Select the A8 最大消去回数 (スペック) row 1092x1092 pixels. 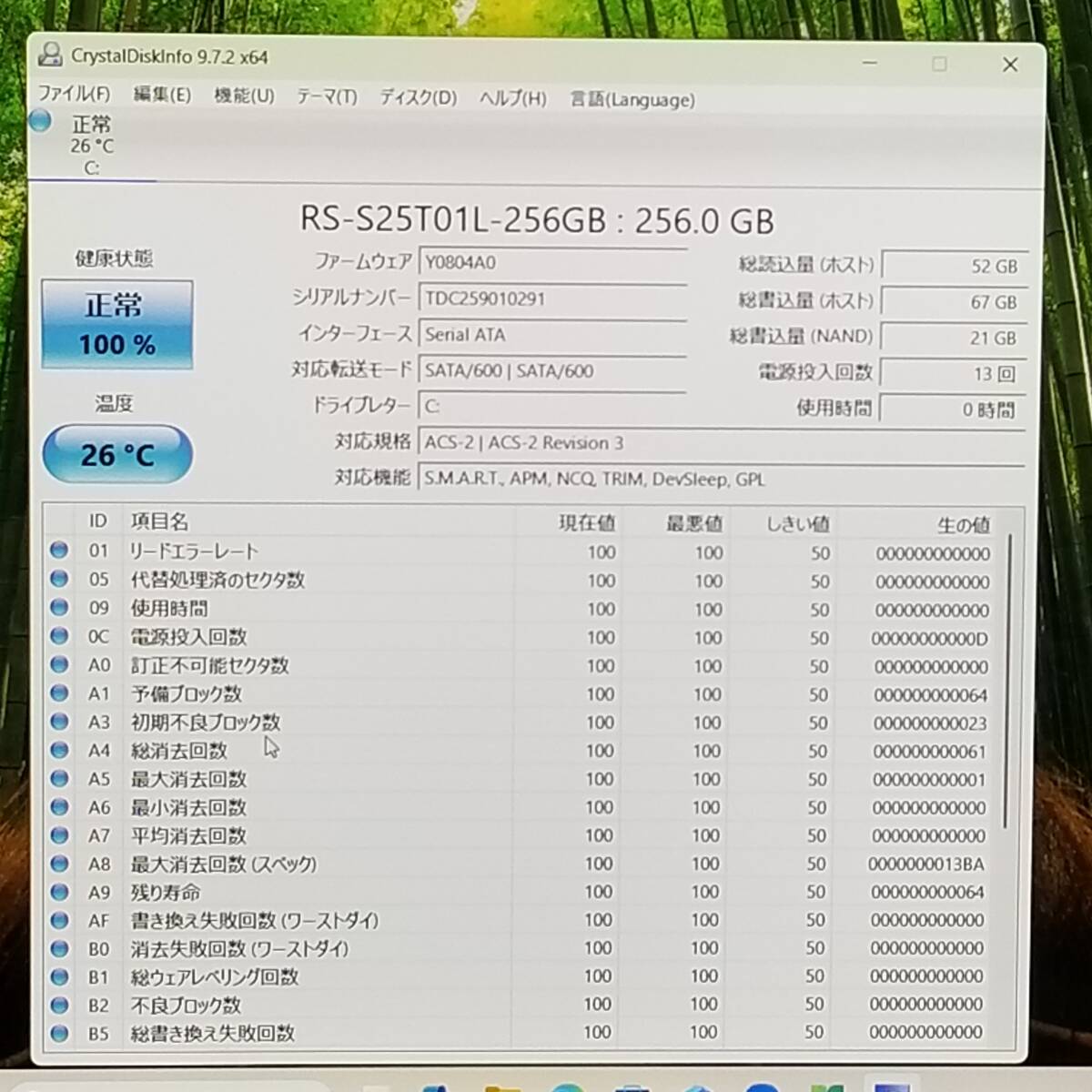coord(455,864)
